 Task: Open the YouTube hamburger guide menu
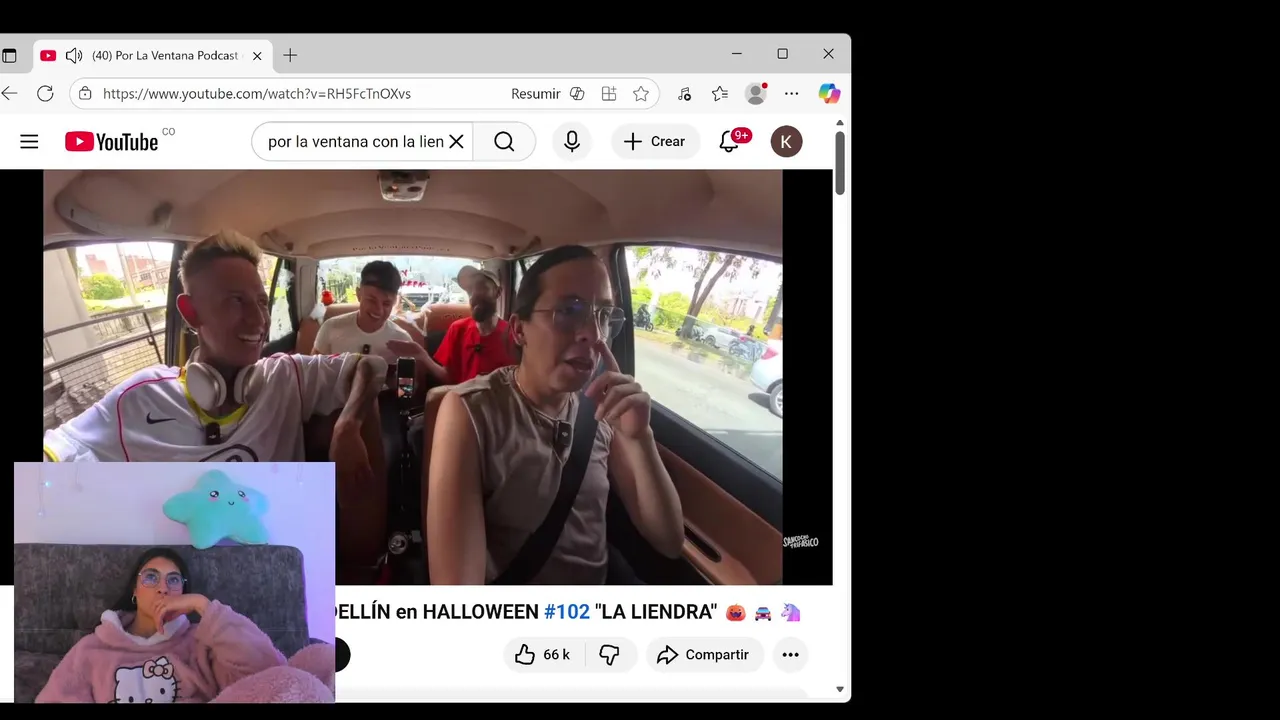point(29,142)
